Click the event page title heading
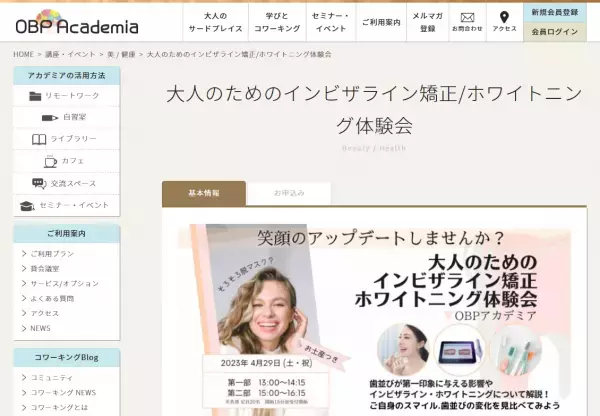 pyautogui.click(x=375, y=110)
